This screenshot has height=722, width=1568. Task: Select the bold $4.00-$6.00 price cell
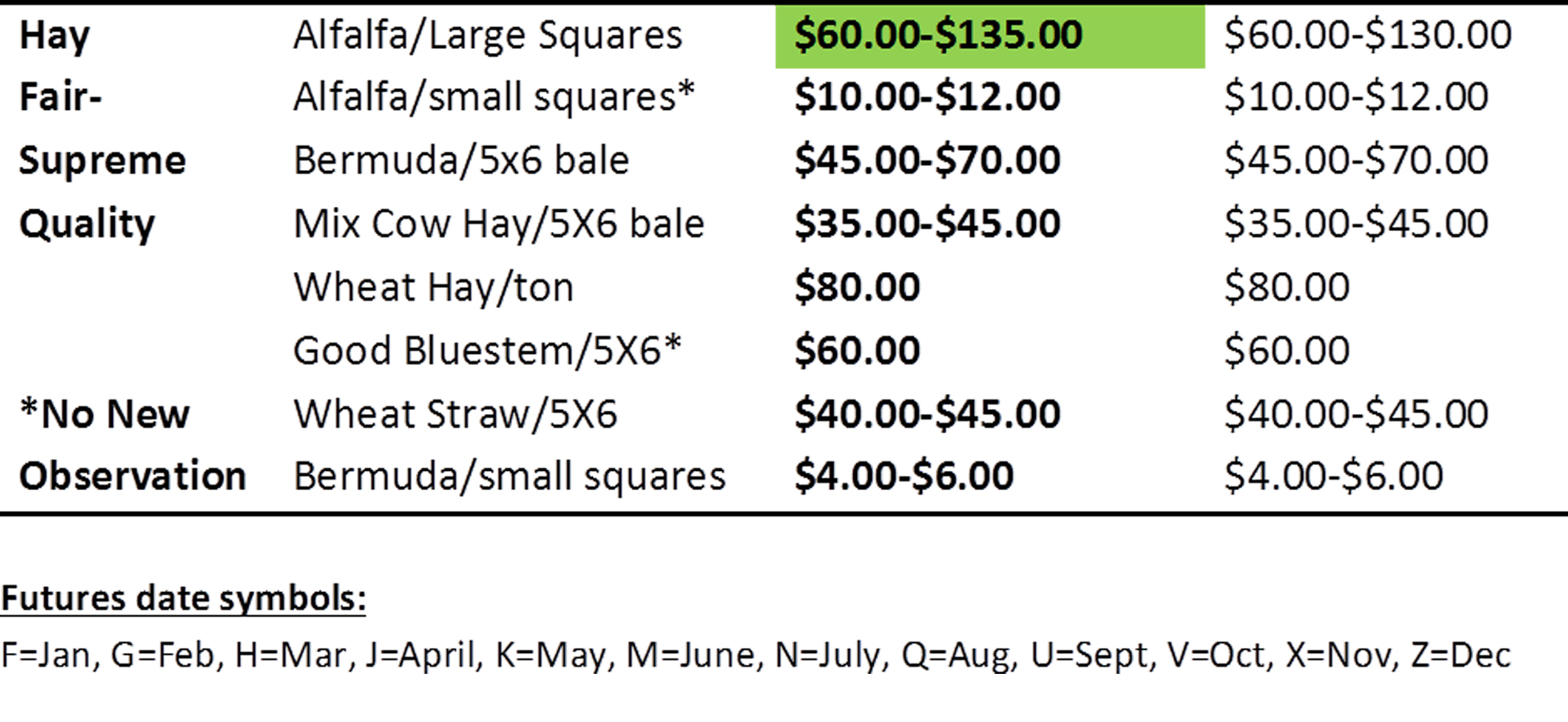(x=904, y=476)
